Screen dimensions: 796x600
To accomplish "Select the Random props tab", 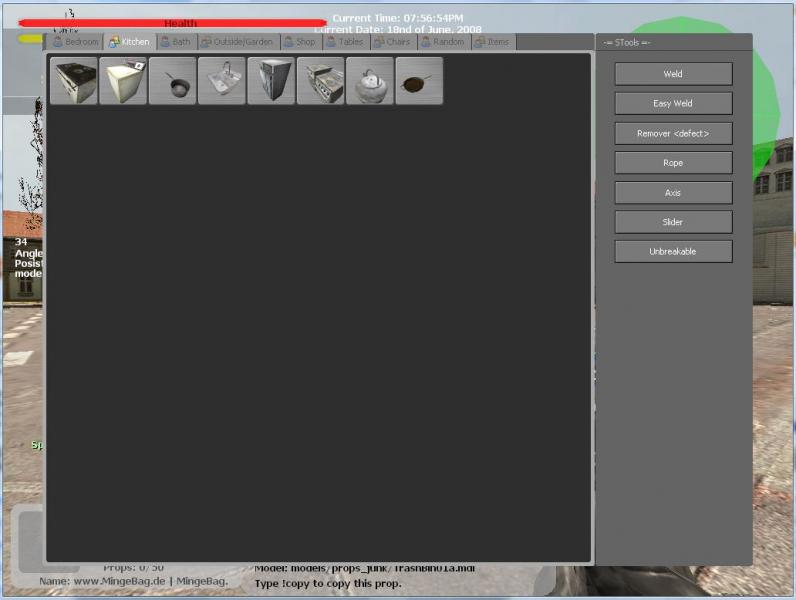I will pyautogui.click(x=443, y=42).
